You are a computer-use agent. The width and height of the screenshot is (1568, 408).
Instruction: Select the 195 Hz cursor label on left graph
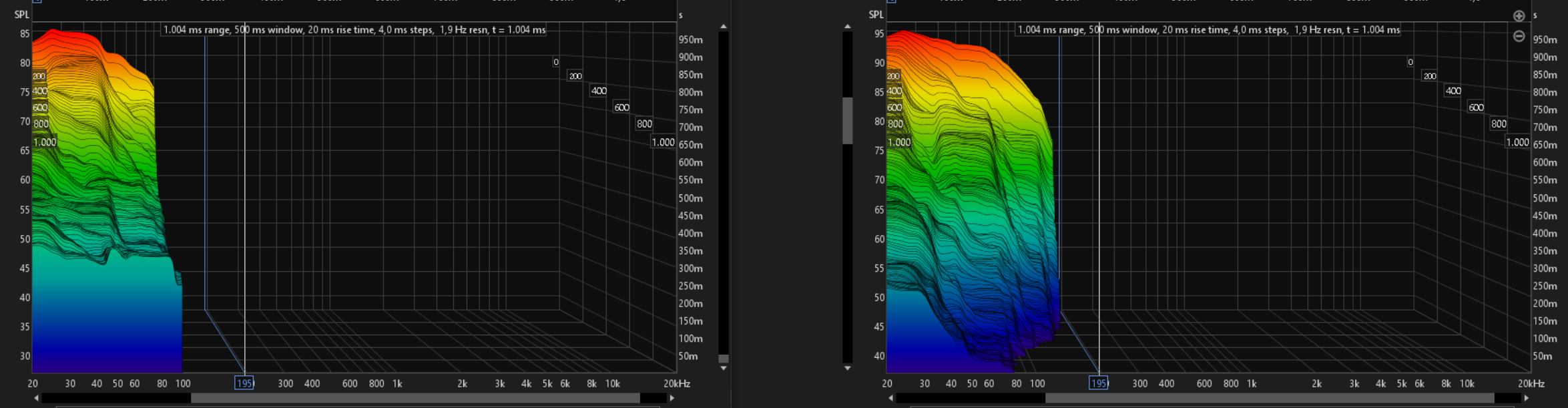pos(244,383)
